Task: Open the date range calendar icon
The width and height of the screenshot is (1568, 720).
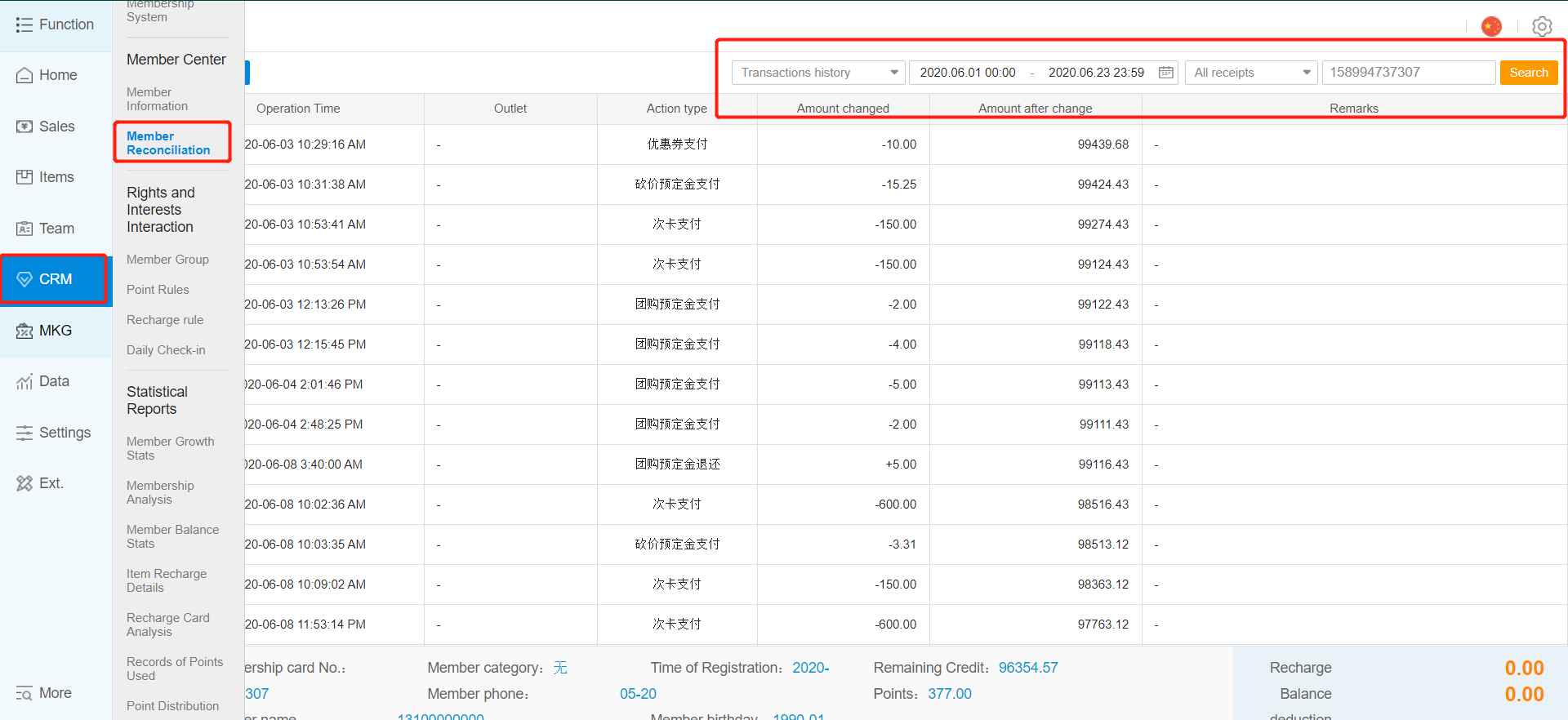Action: pos(1166,73)
